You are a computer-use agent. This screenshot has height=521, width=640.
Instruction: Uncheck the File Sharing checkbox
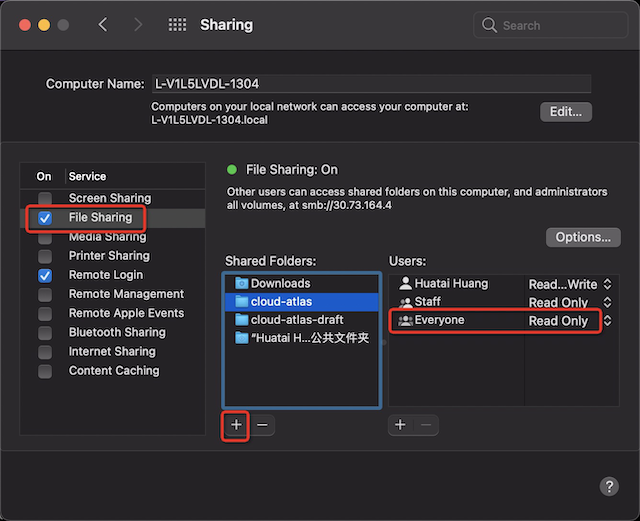45,217
